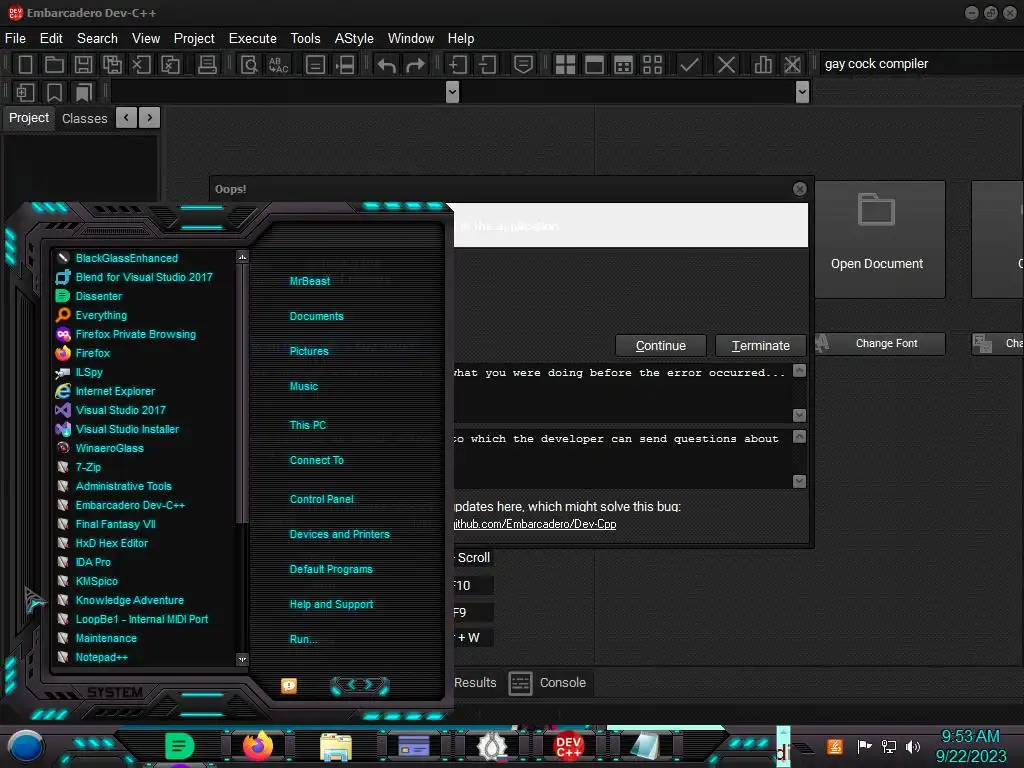The image size is (1024, 768).
Task: Click scroll-up arrow of Start menu program list
Action: [x=242, y=257]
